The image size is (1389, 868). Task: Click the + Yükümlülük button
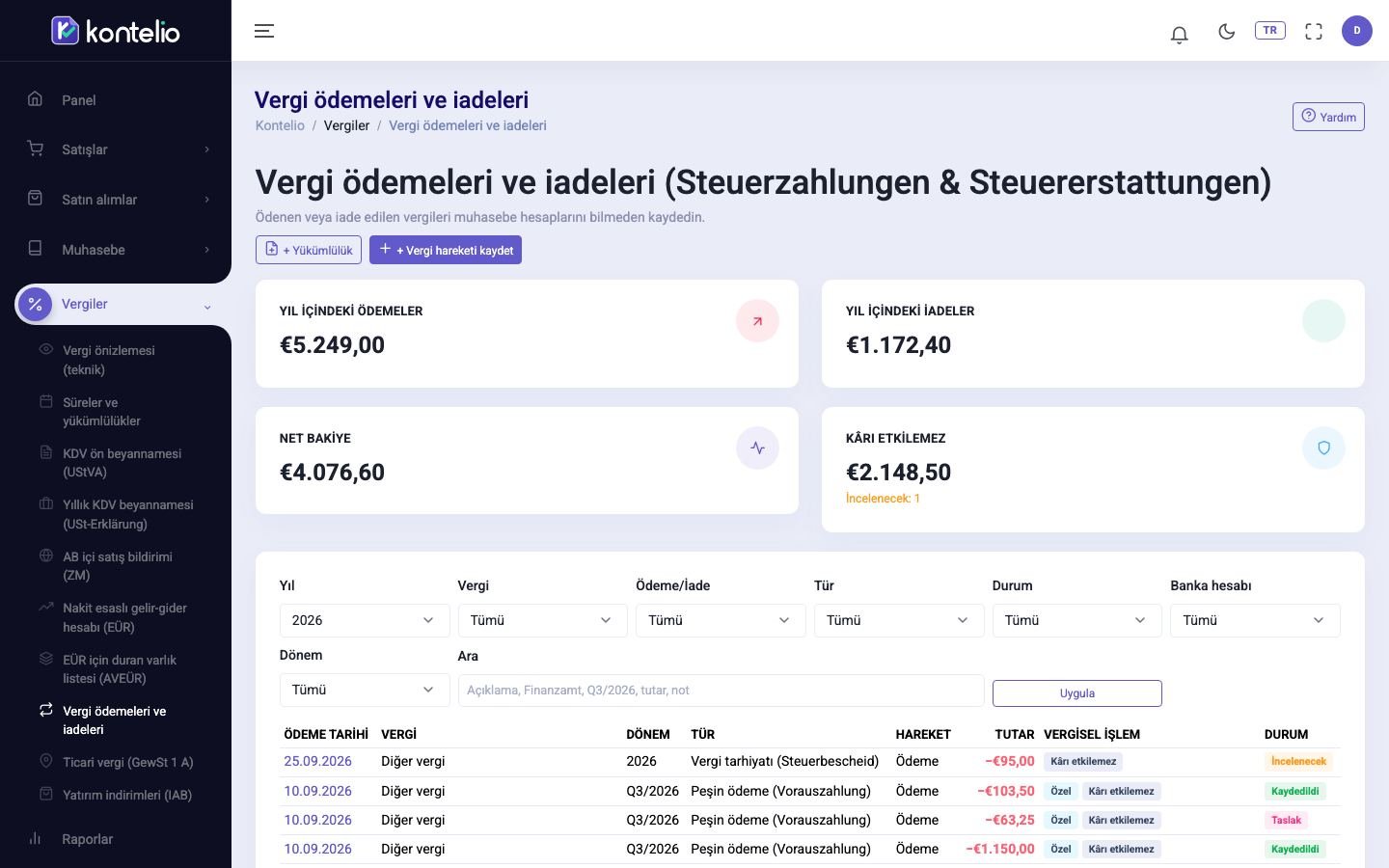click(309, 250)
